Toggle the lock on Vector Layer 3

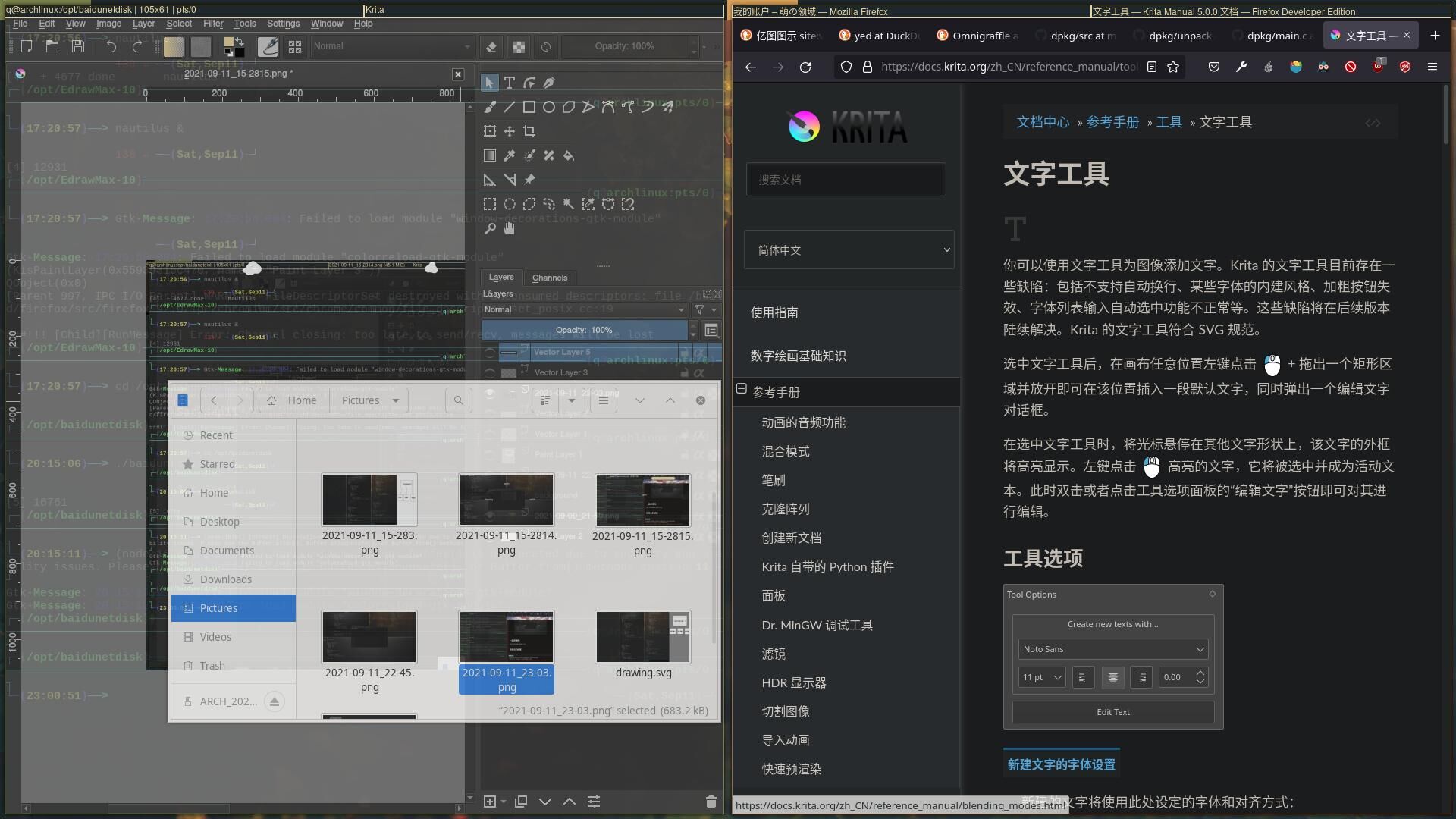click(x=685, y=373)
